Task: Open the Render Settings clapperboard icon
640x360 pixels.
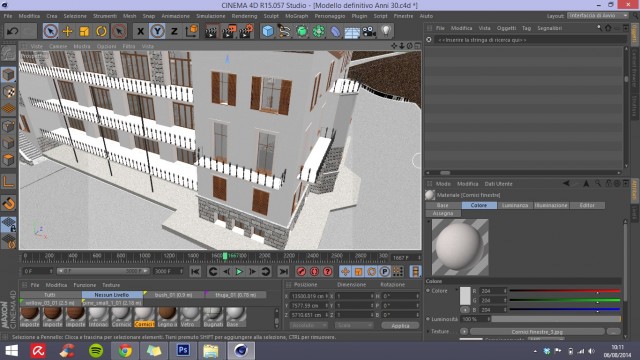Action: 247,31
